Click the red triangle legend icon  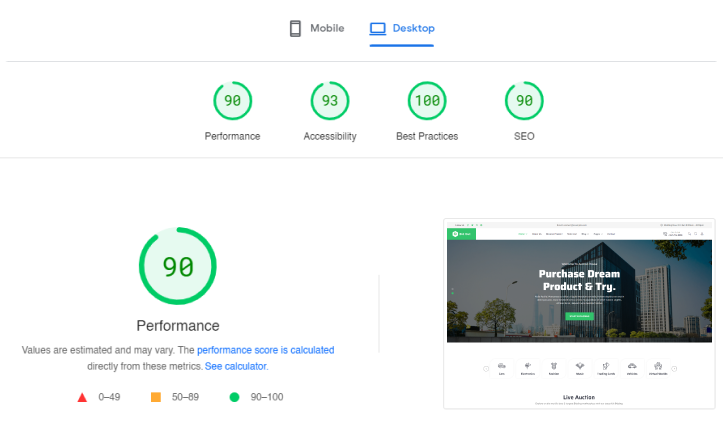82,397
